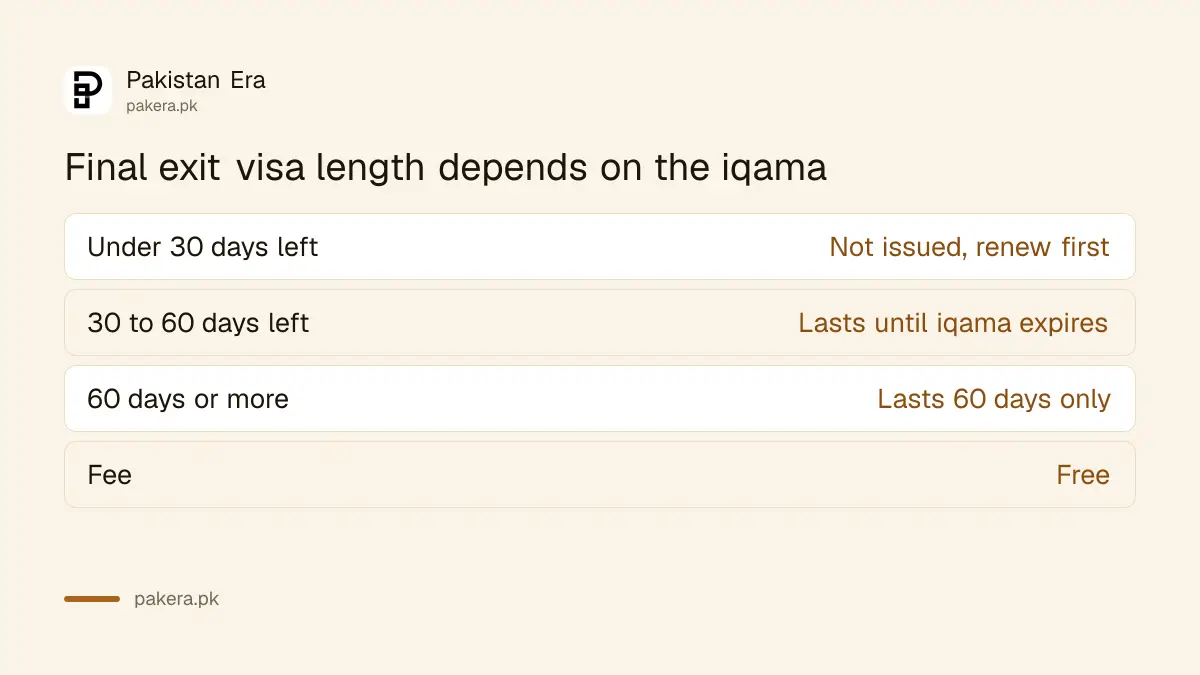Click the Not issued, renew first value
Screen dimensions: 1200x675
[969, 247]
